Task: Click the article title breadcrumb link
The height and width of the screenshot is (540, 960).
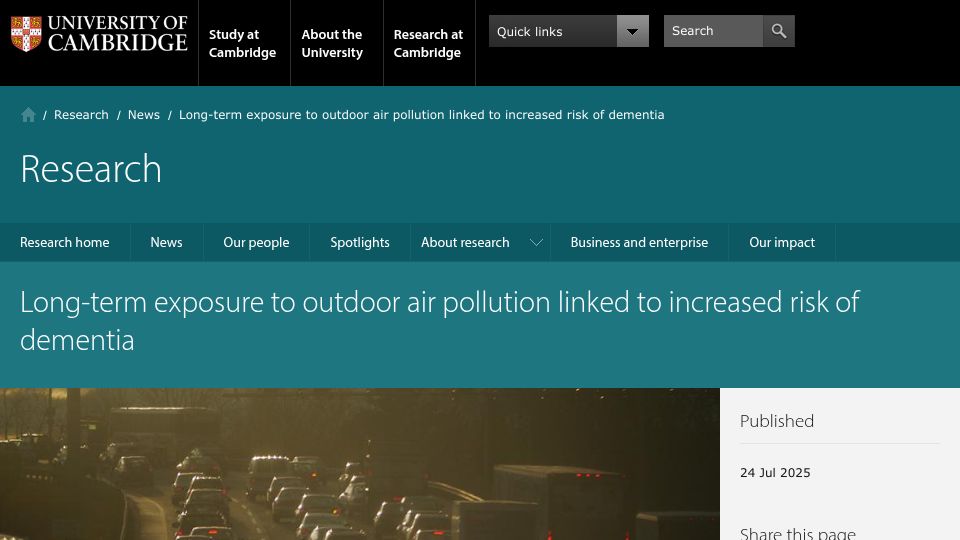Action: point(421,115)
